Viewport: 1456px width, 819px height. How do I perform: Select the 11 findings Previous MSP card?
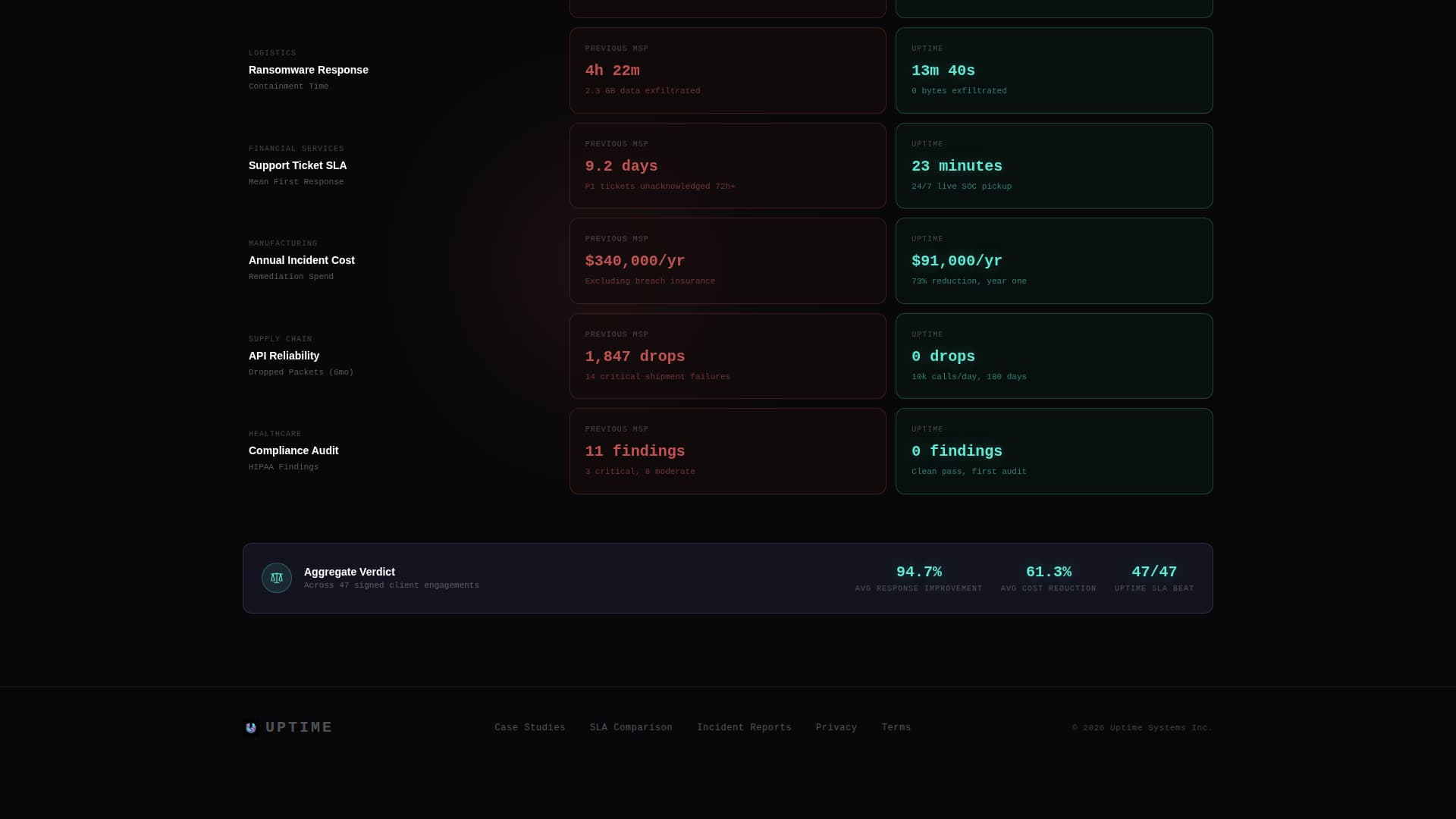[728, 451]
